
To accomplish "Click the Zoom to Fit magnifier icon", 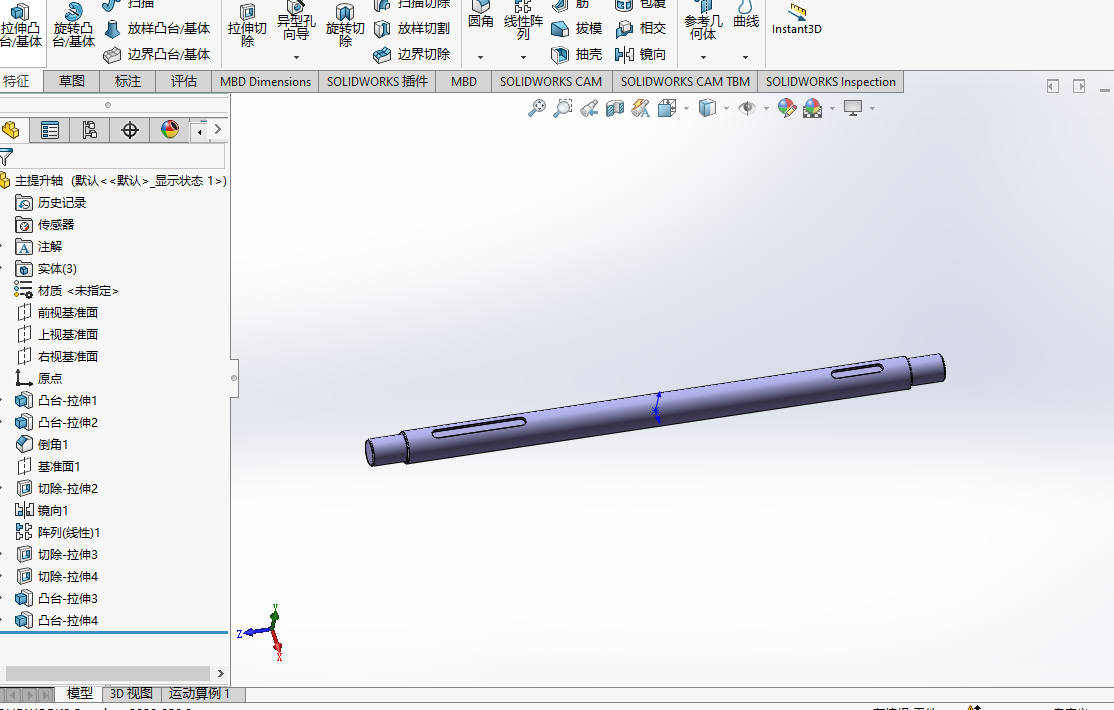I will pos(537,108).
